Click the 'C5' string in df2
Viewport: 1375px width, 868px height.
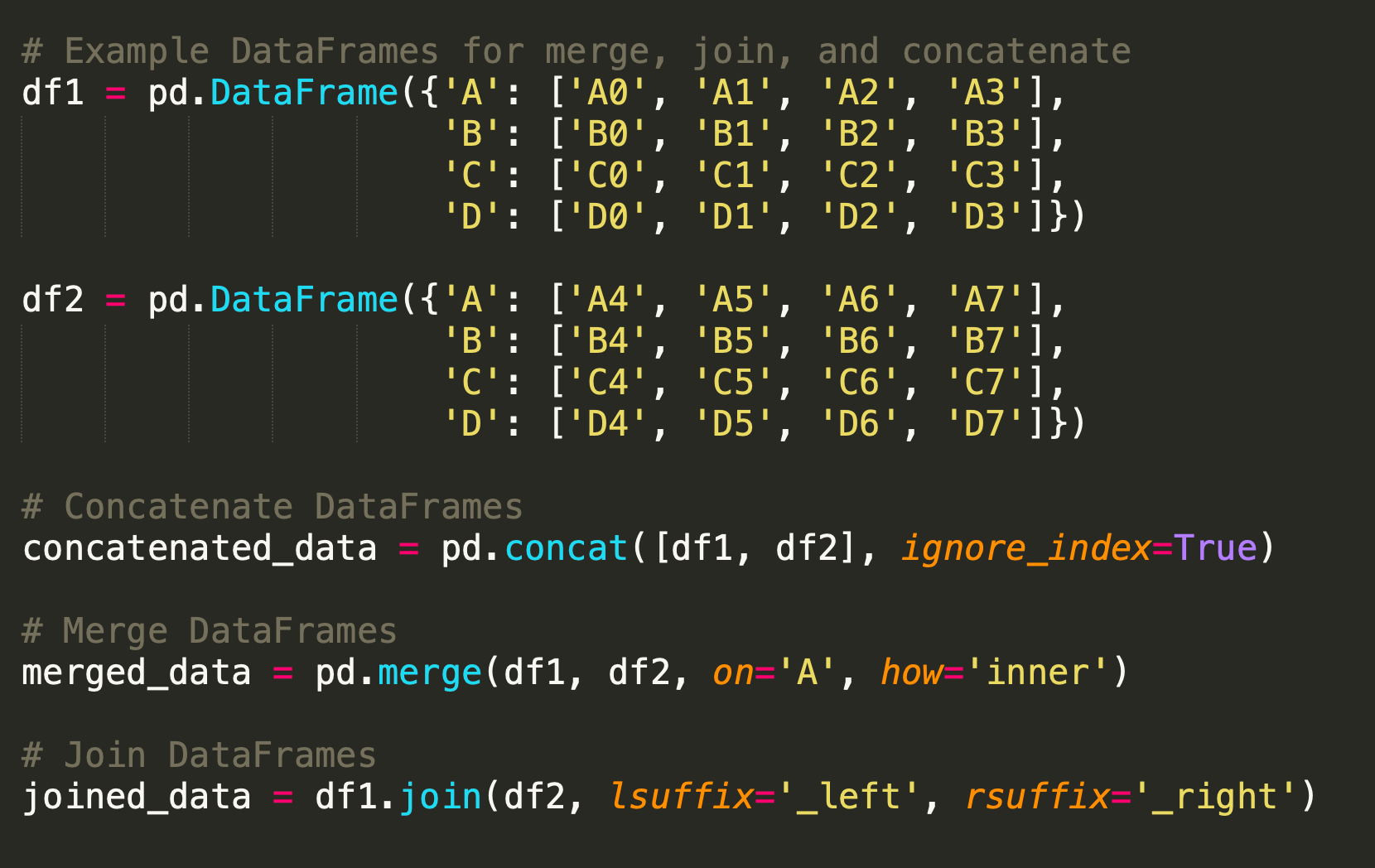pyautogui.click(x=733, y=383)
